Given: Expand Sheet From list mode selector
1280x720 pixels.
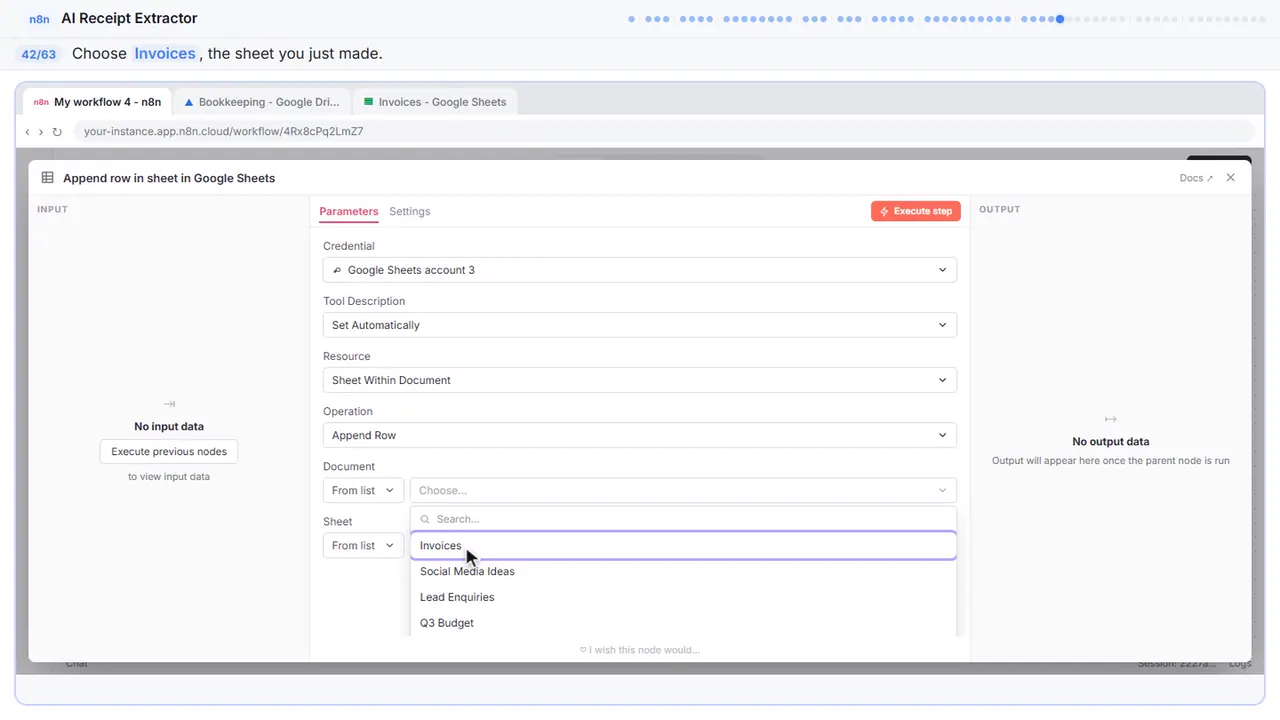Looking at the screenshot, I should (x=363, y=545).
